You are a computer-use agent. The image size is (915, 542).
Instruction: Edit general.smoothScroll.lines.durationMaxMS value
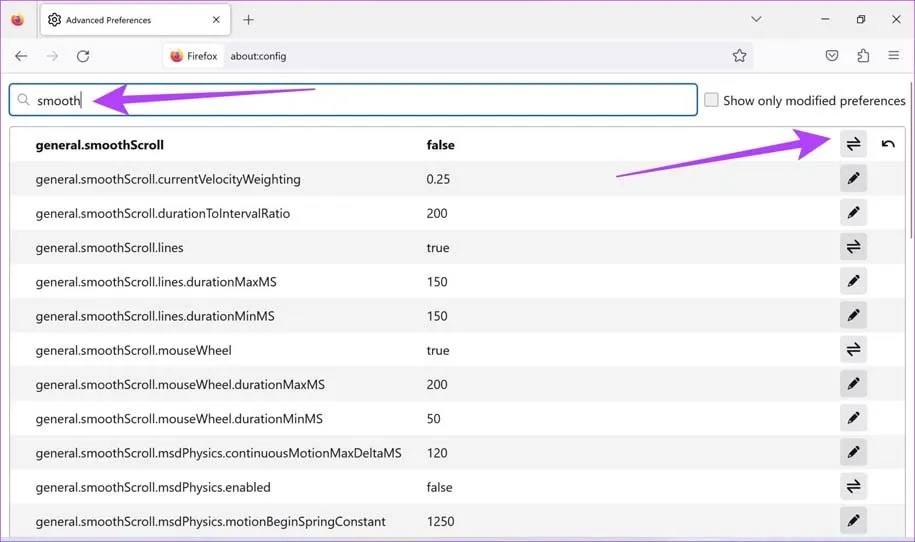coord(853,282)
